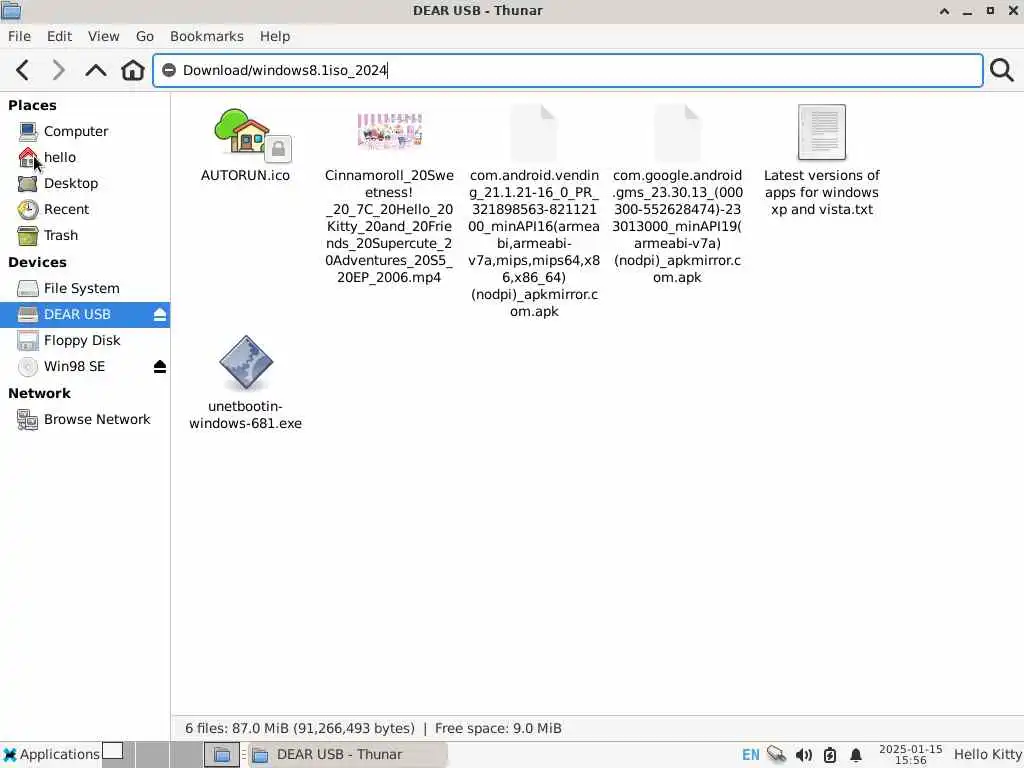The height and width of the screenshot is (768, 1024).
Task: Open the power manager battery tray icon
Action: click(829, 755)
